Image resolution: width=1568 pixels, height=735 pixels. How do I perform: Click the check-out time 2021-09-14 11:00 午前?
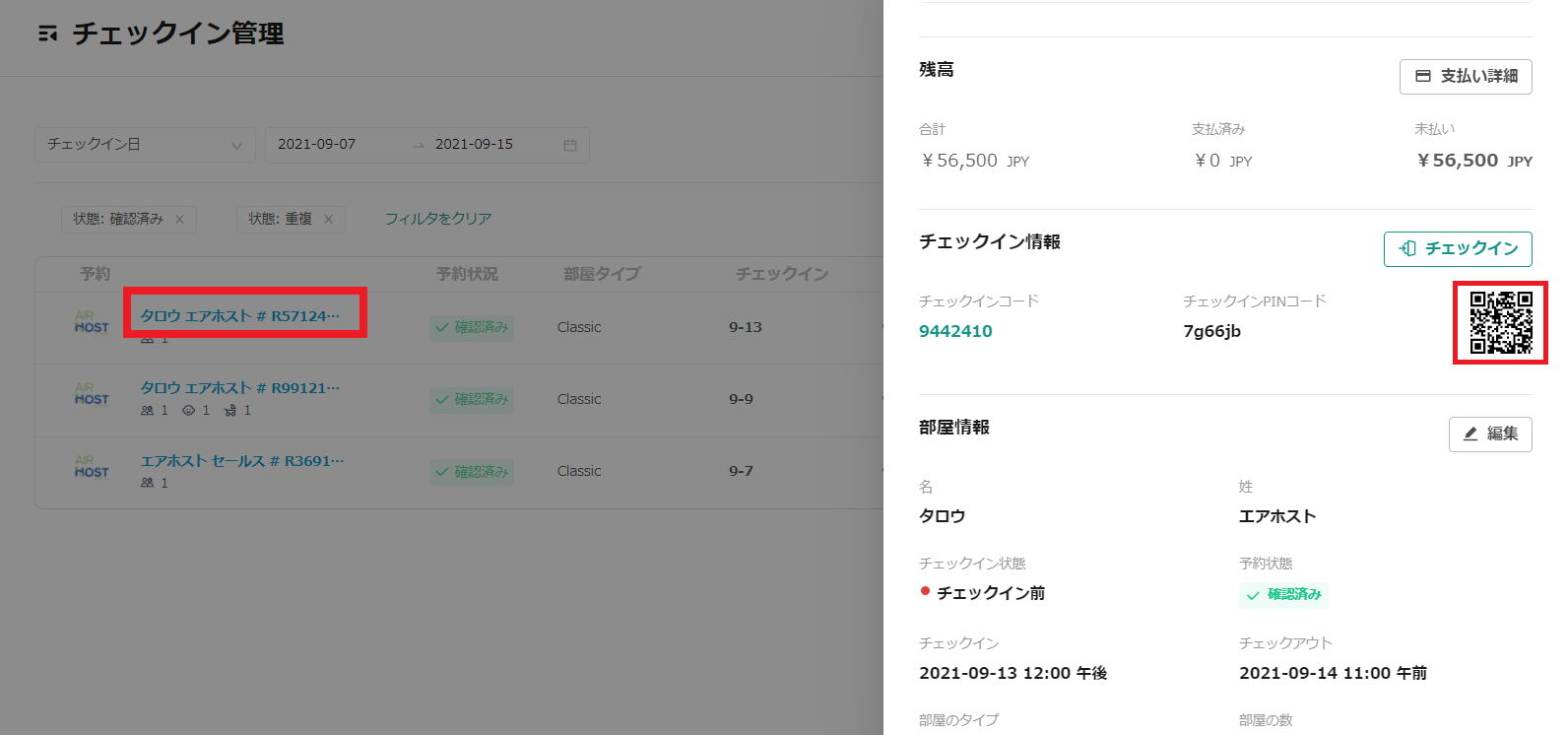point(1333,673)
